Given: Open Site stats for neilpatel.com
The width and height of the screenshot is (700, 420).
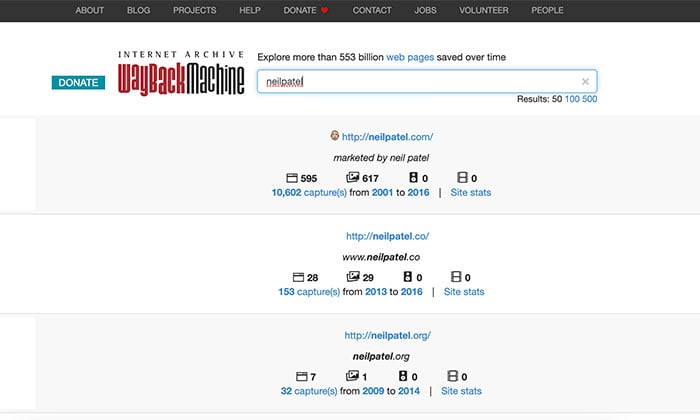Looking at the screenshot, I should click(x=471, y=192).
